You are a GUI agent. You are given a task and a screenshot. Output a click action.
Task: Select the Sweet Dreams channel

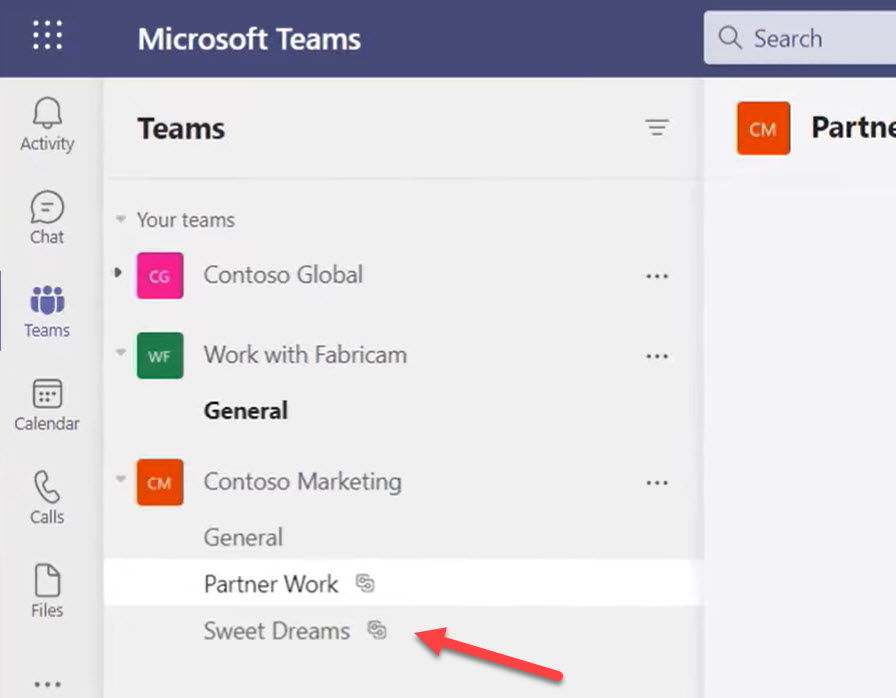[277, 631]
